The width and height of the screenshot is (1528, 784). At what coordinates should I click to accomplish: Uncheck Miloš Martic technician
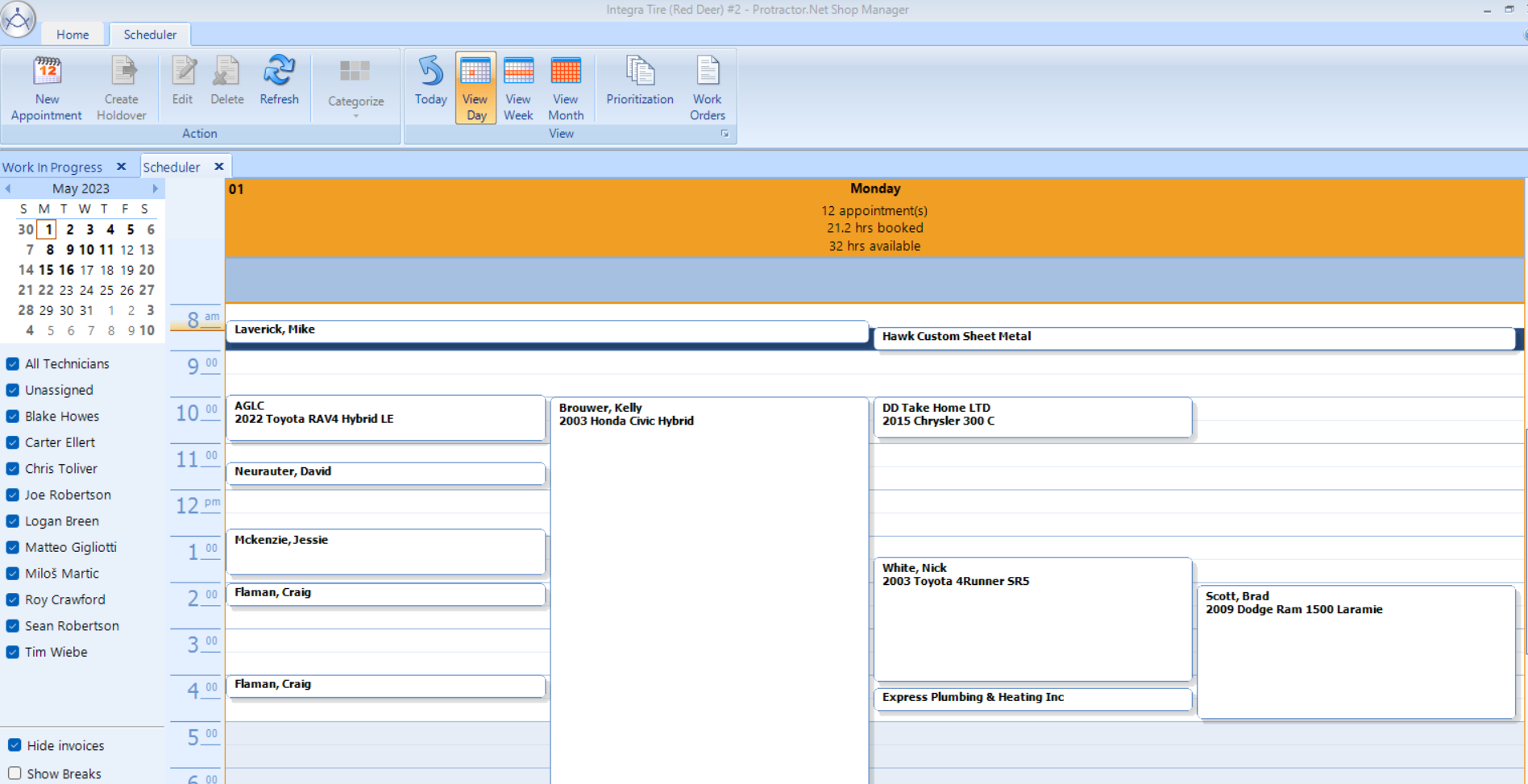point(13,574)
